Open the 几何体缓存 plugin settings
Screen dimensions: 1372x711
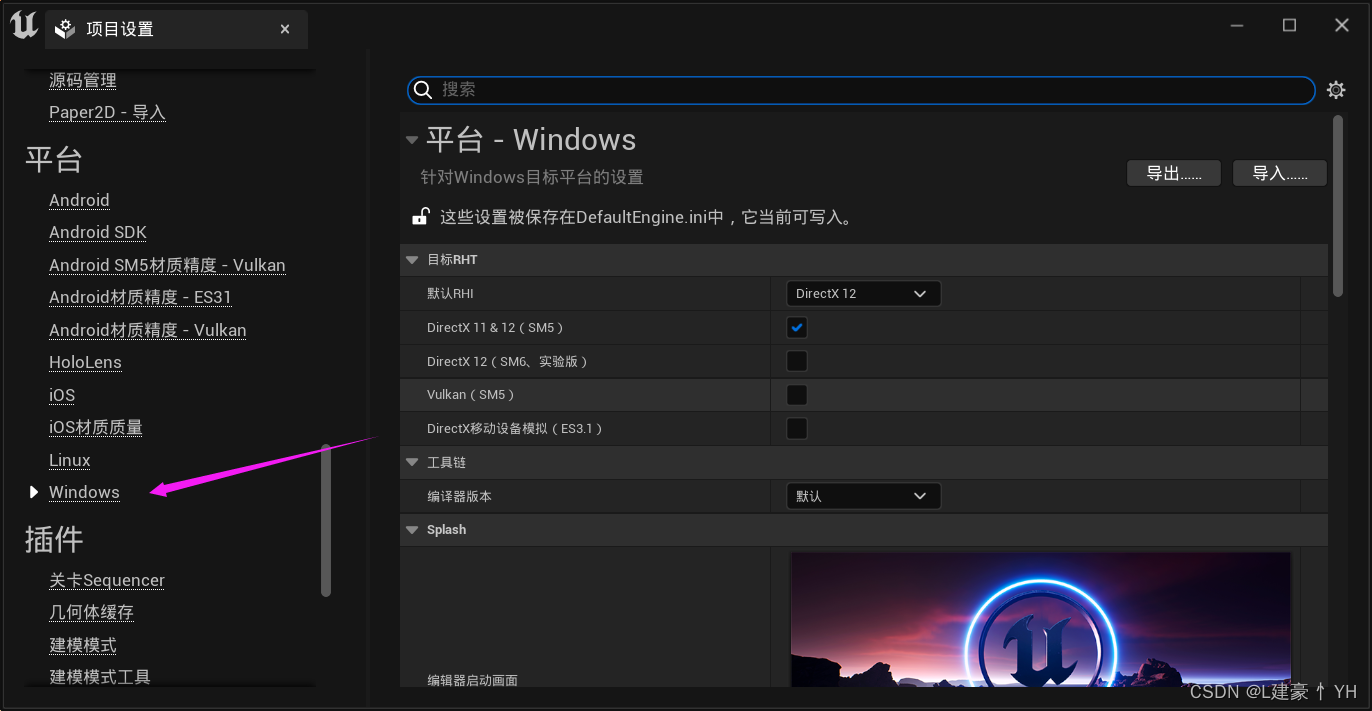coord(91,612)
